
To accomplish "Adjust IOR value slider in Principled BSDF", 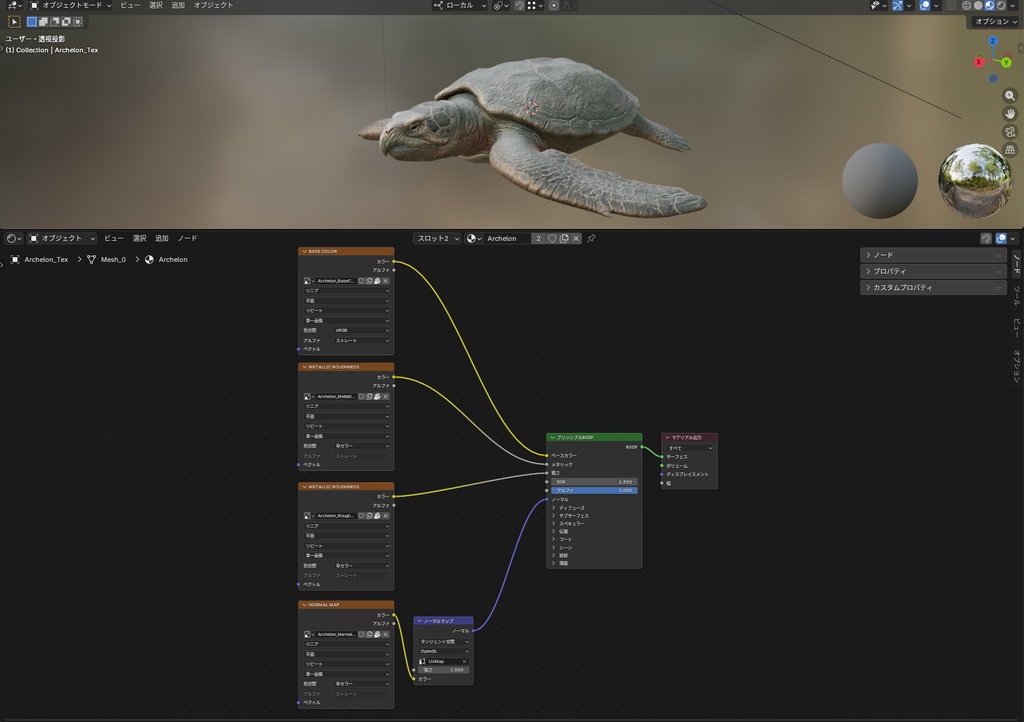I will (x=594, y=482).
